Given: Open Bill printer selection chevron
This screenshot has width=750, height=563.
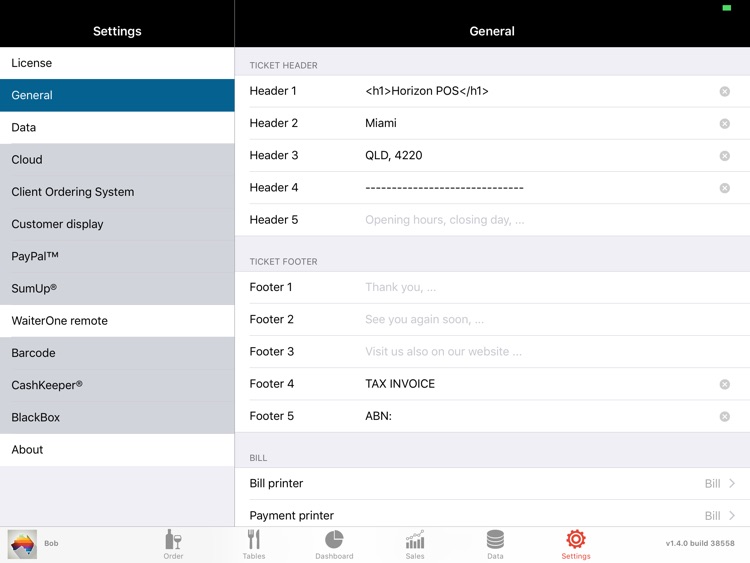Looking at the screenshot, I should point(732,483).
